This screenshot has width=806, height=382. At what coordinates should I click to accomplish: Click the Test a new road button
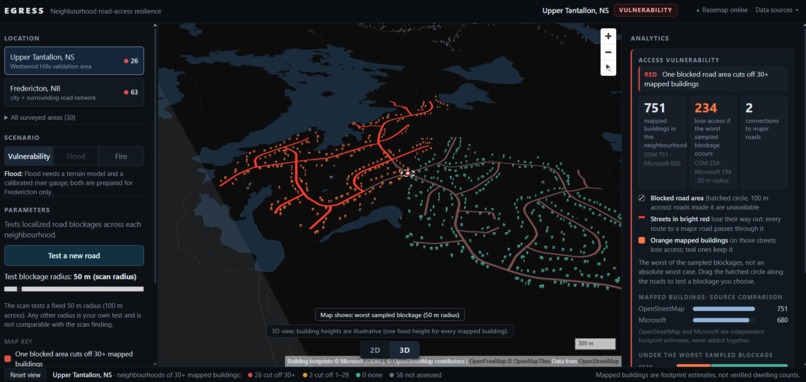coord(74,256)
